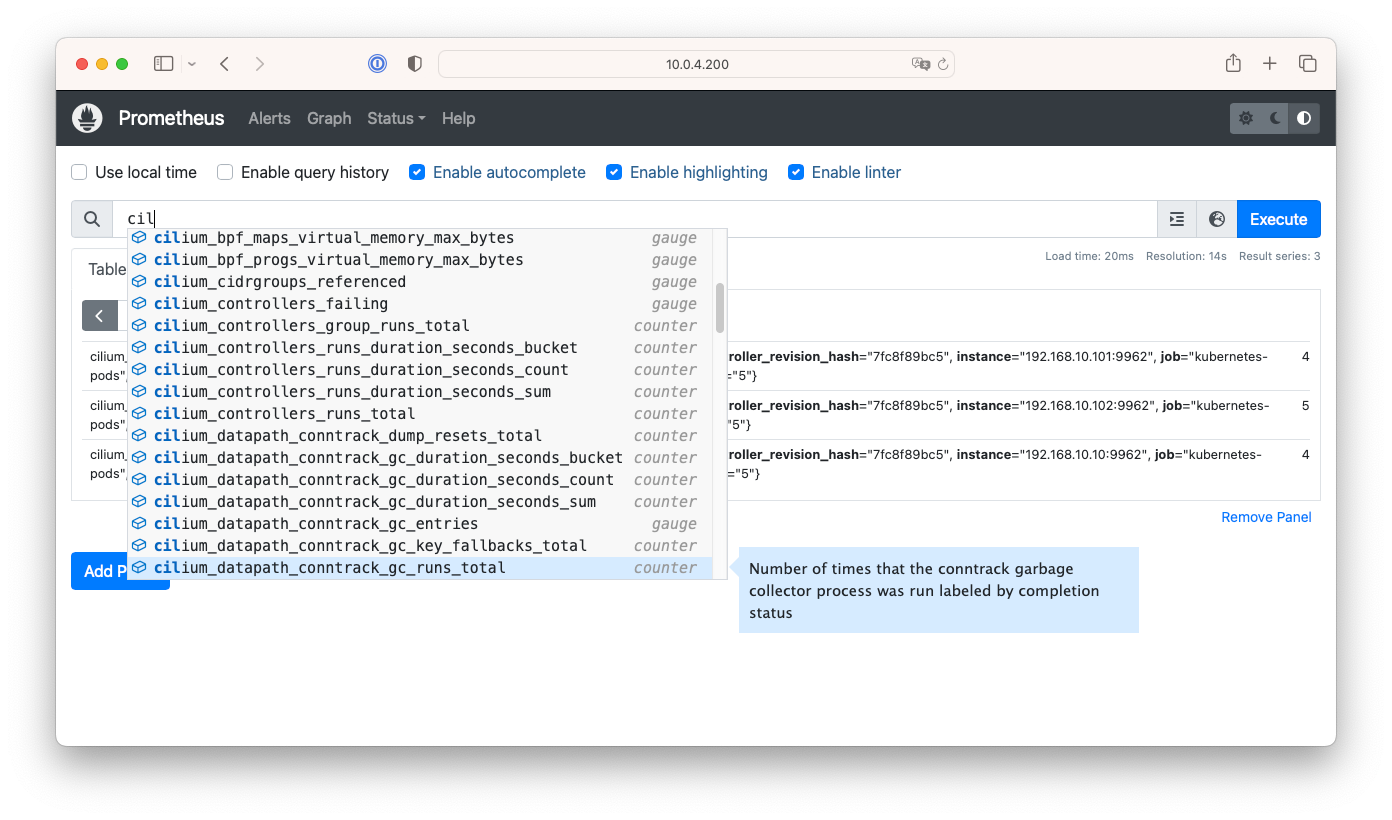This screenshot has width=1392, height=820.
Task: Click the autocomplete list scrollbar thumb
Action: point(720,308)
